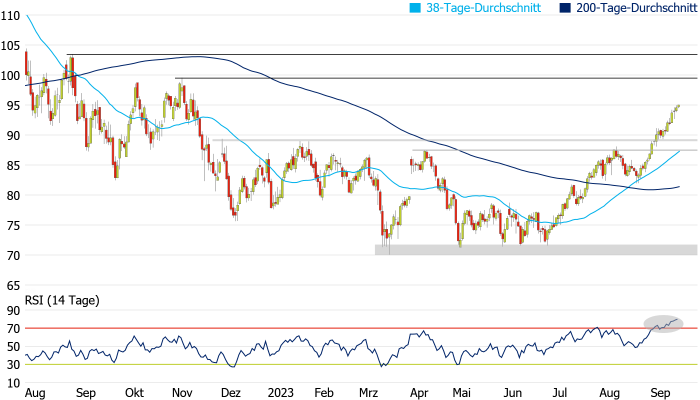Screen dimensions: 700x400
Task: Click the Jun month axis label
Action: 512,393
